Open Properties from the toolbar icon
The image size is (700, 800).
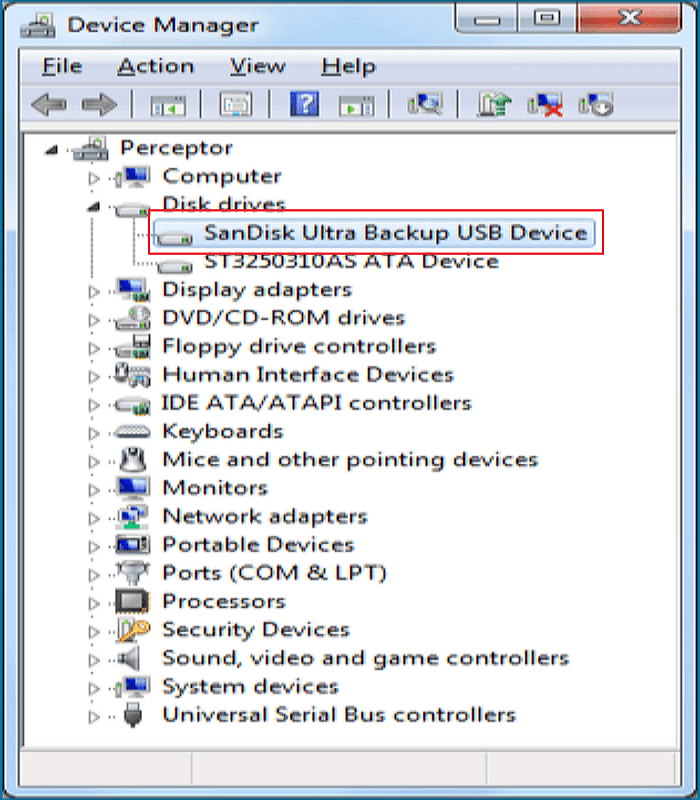point(236,105)
